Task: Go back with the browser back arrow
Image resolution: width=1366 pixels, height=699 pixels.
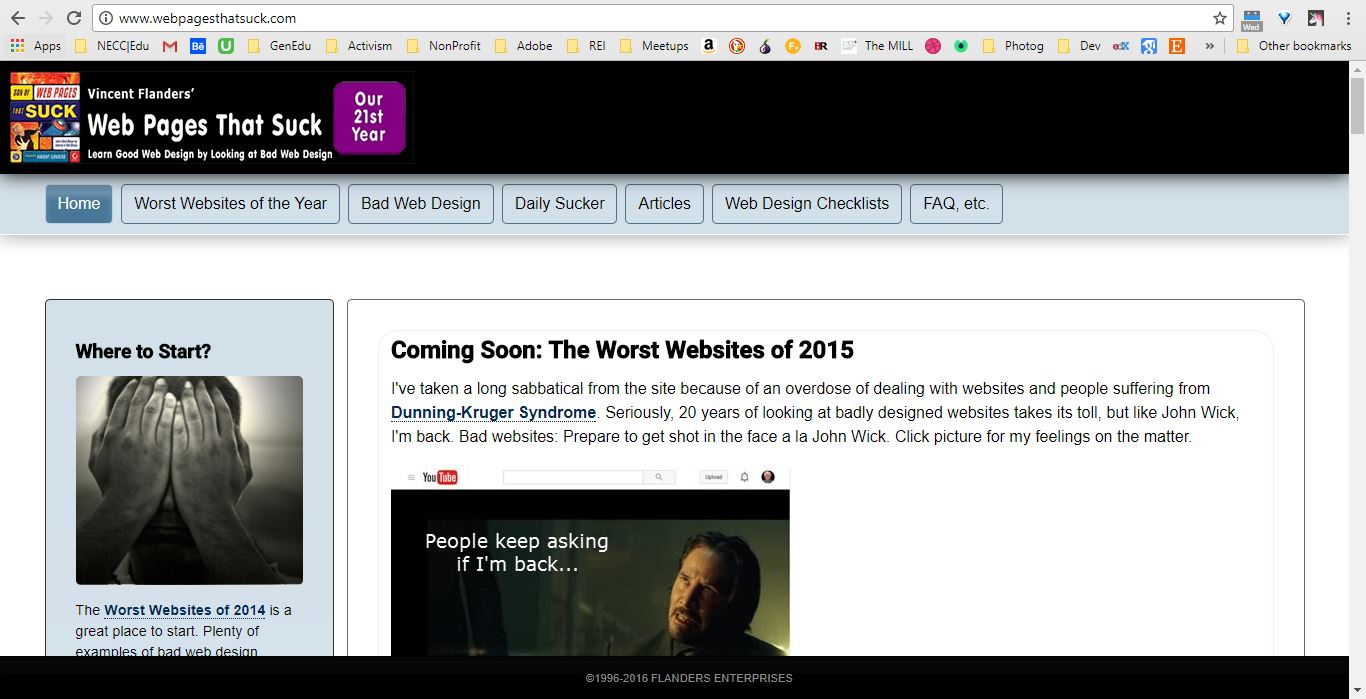Action: [18, 18]
